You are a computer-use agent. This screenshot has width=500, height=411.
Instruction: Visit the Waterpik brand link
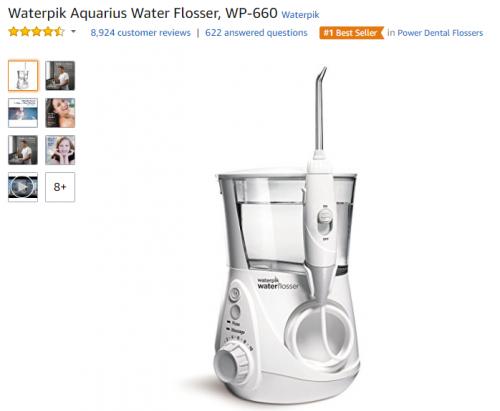[300, 15]
